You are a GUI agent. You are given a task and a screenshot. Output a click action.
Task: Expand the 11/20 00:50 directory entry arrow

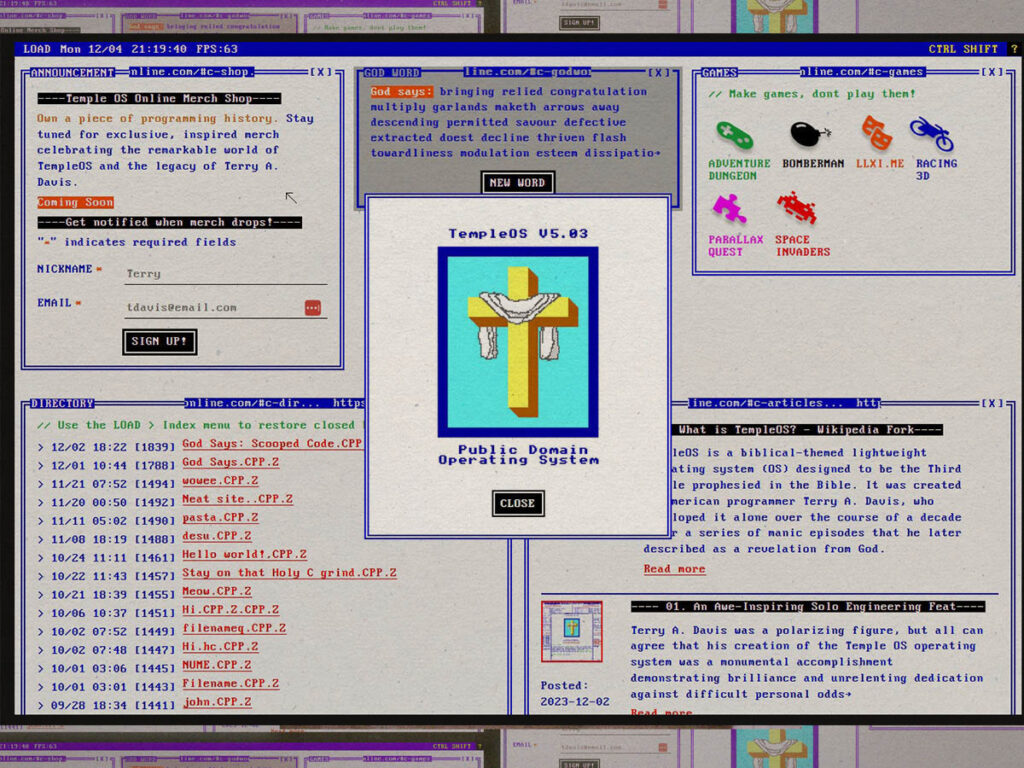click(x=40, y=502)
